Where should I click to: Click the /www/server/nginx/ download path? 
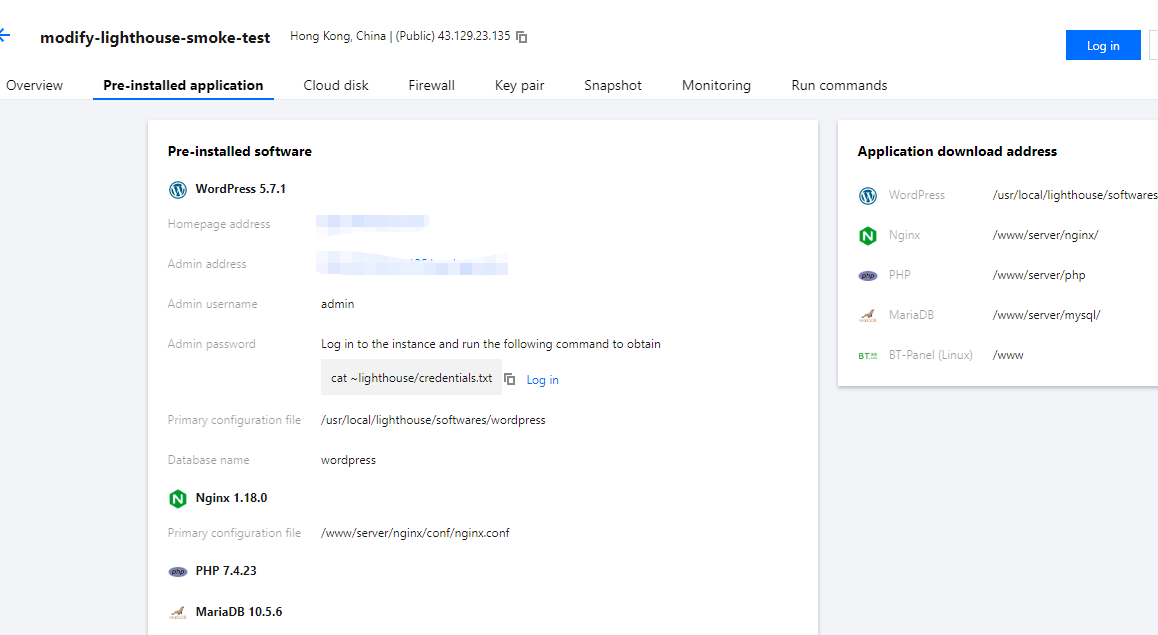click(x=1046, y=235)
